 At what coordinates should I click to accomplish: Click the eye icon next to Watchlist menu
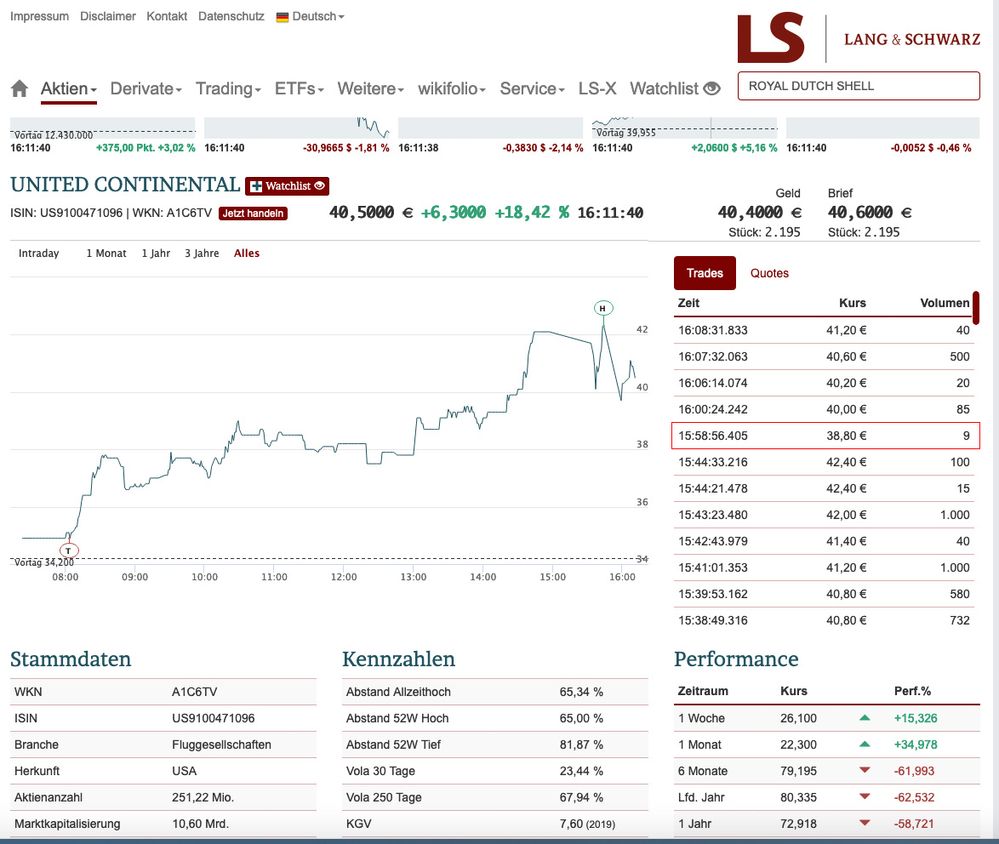click(x=711, y=89)
